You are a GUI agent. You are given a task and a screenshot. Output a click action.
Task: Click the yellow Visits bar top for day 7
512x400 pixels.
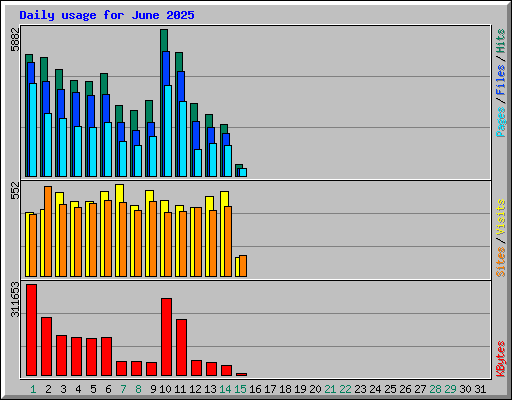pyautogui.click(x=119, y=193)
